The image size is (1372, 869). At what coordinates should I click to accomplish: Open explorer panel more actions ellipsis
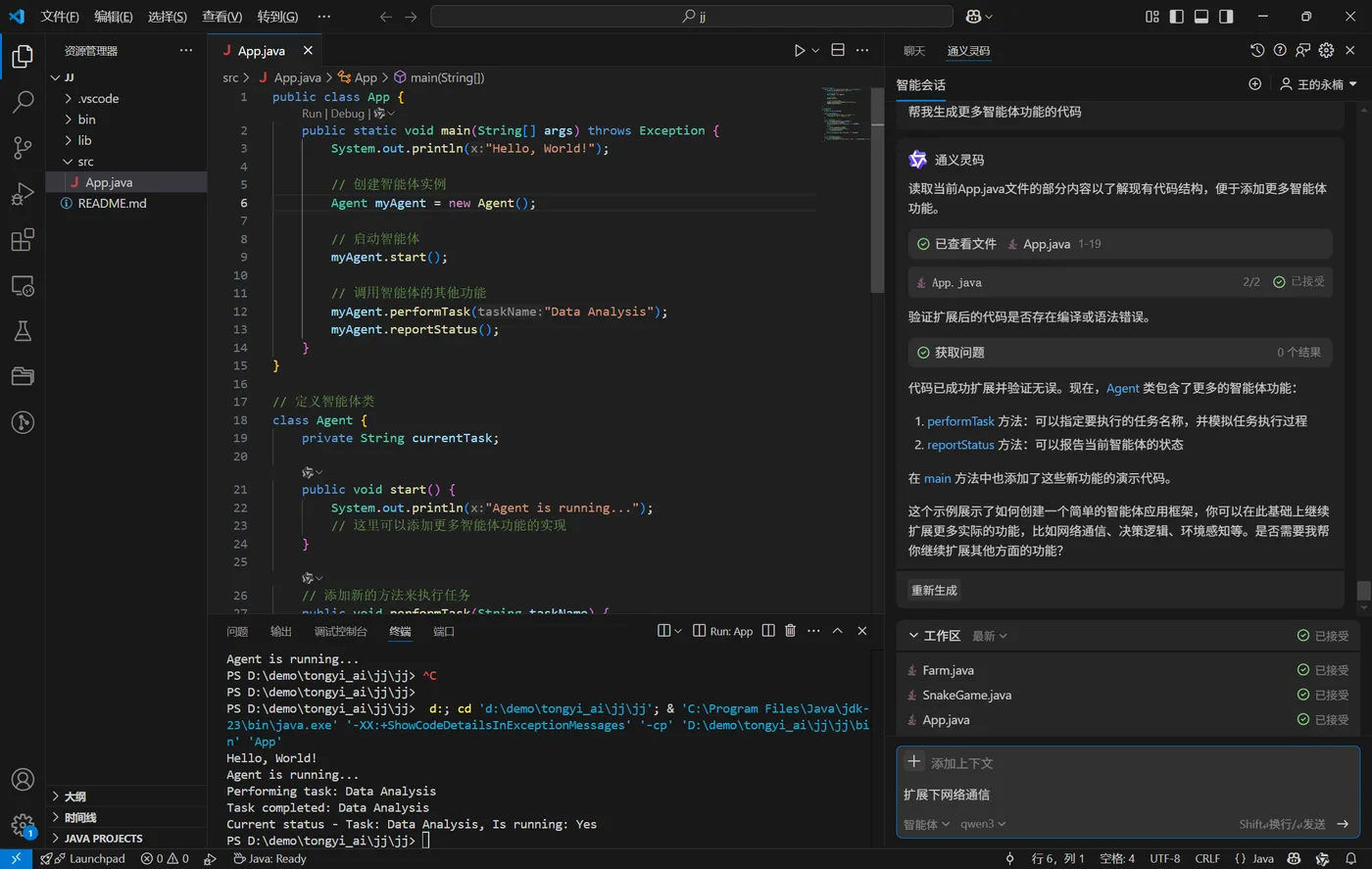coord(186,50)
